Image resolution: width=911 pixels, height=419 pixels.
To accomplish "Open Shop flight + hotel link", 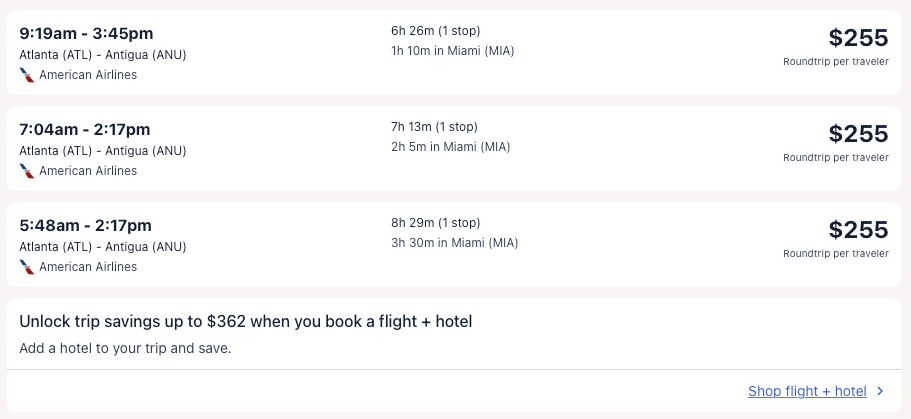I will click(806, 392).
